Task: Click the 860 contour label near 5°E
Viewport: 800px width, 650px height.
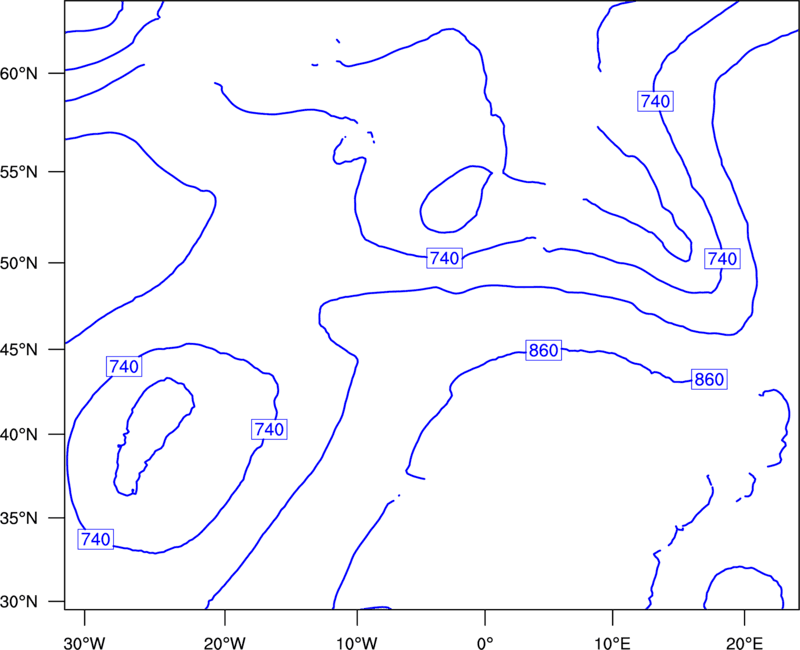Action: point(543,351)
